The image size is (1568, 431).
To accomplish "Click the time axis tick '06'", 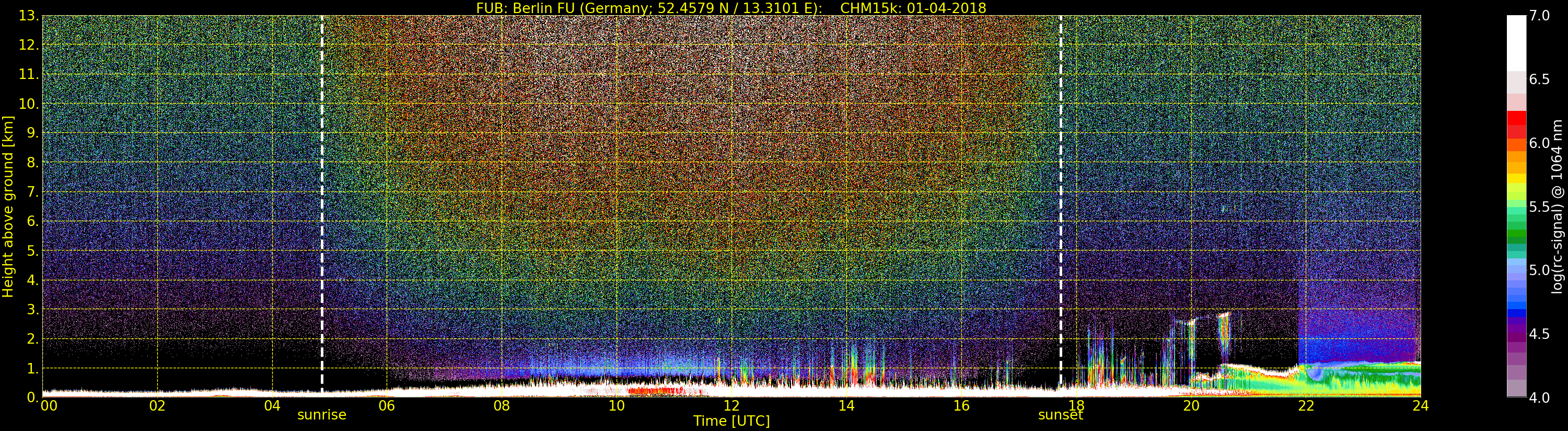I will (387, 405).
